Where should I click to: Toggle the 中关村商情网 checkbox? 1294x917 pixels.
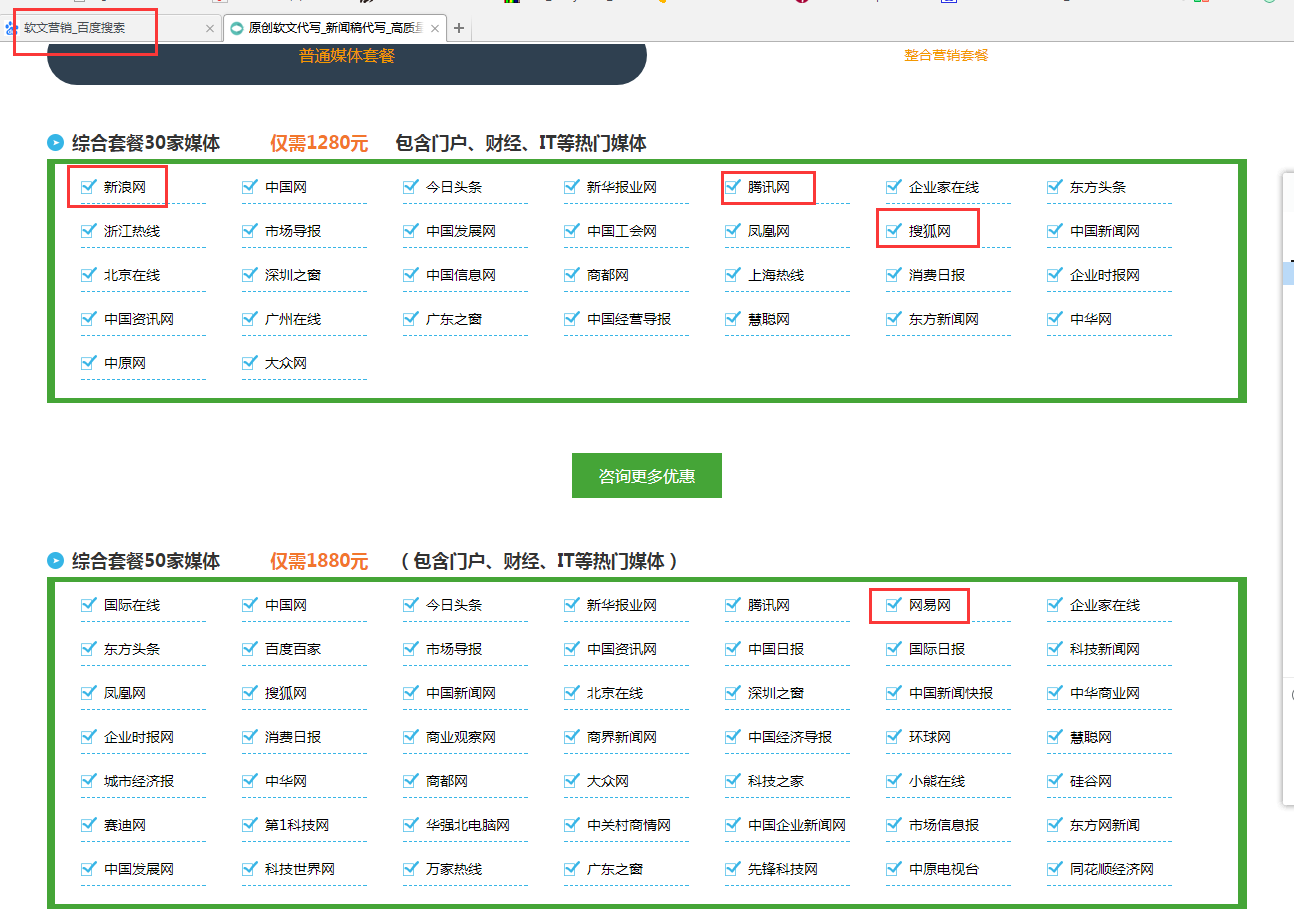(x=572, y=824)
